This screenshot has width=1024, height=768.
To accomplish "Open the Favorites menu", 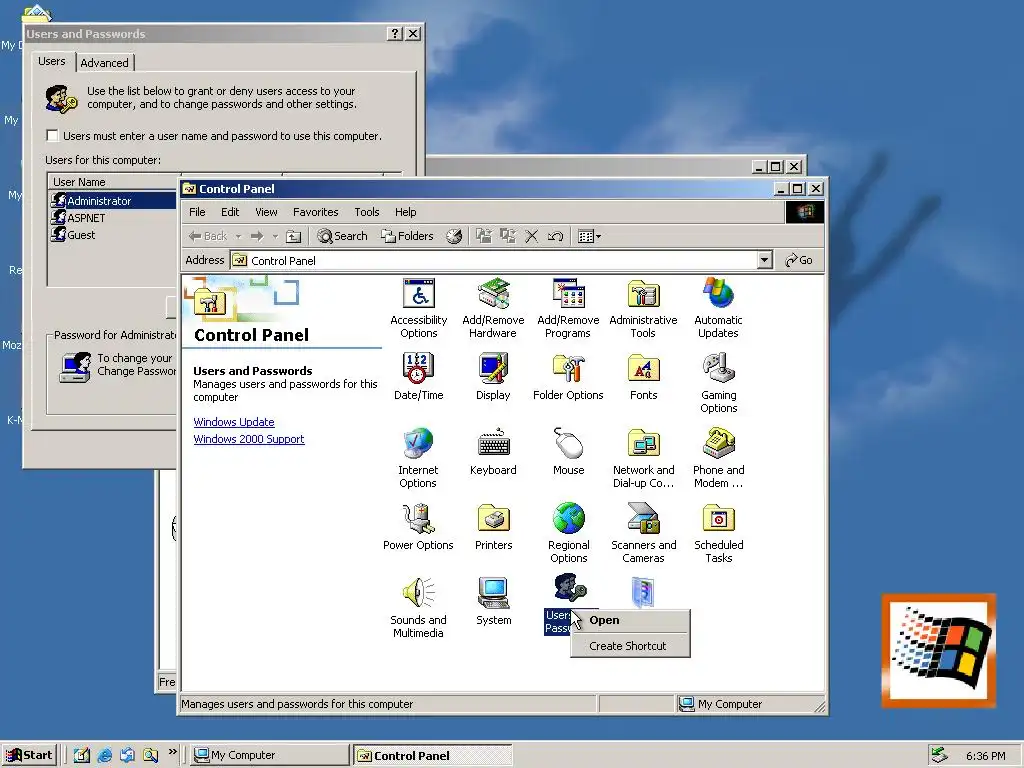I will (x=315, y=212).
